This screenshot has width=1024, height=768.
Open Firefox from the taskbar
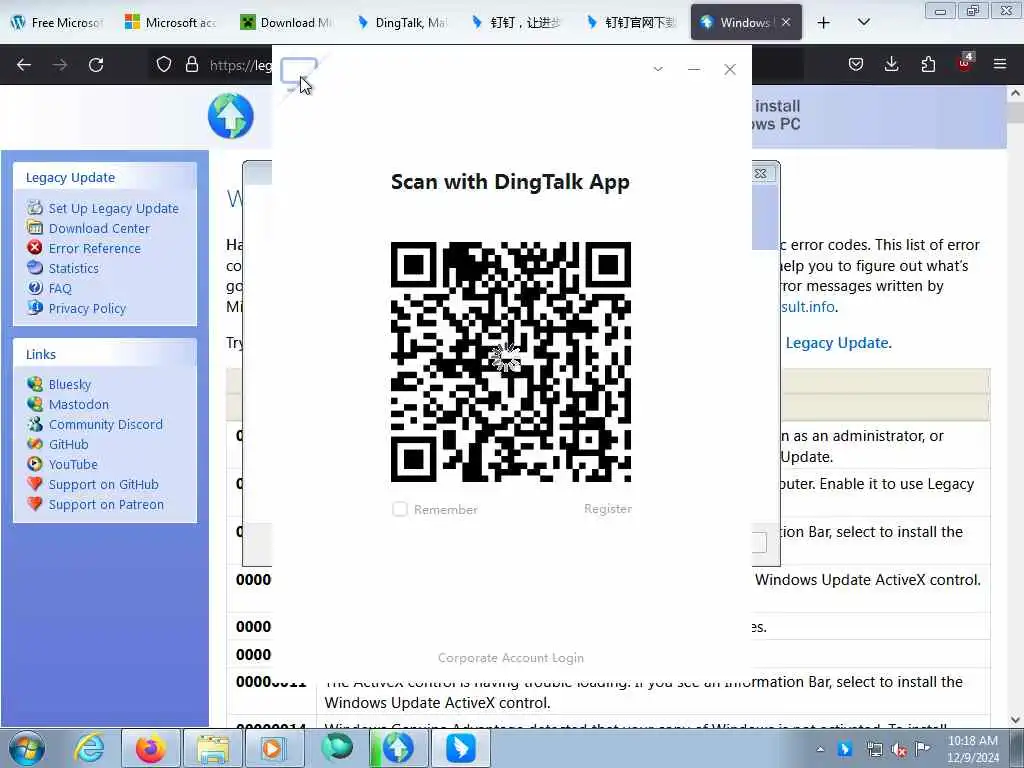tap(150, 748)
